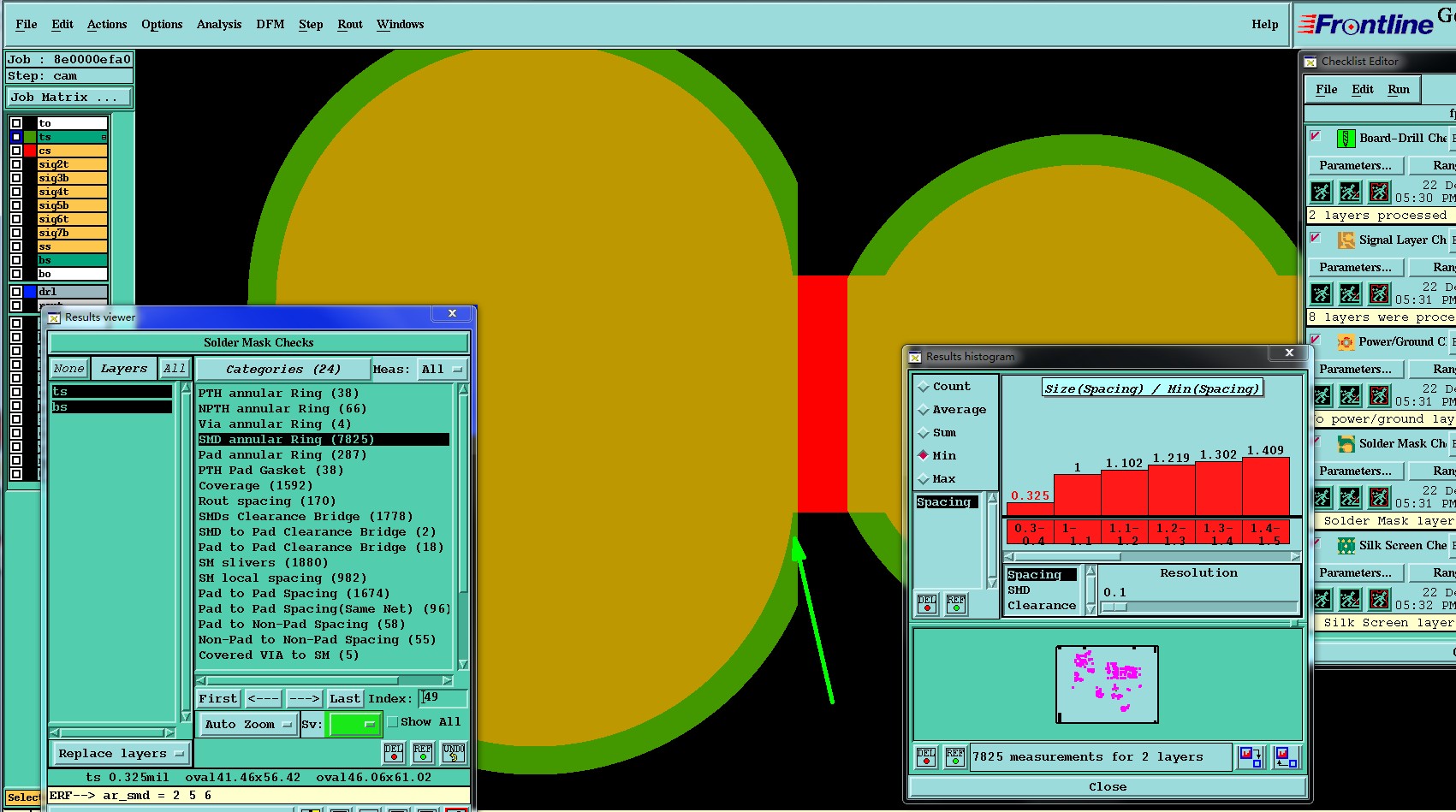Image resolution: width=1456 pixels, height=812 pixels.
Task: Click REF icon beside measurements status text
Action: pyautogui.click(x=955, y=757)
